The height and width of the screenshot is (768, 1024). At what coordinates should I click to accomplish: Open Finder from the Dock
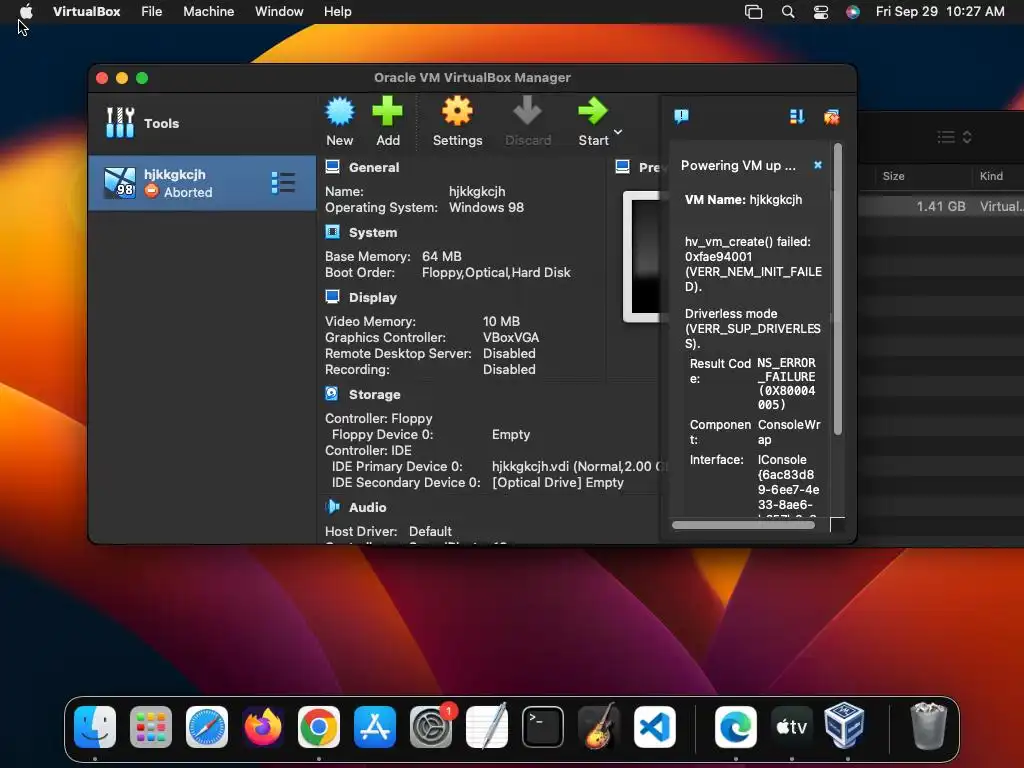point(95,727)
